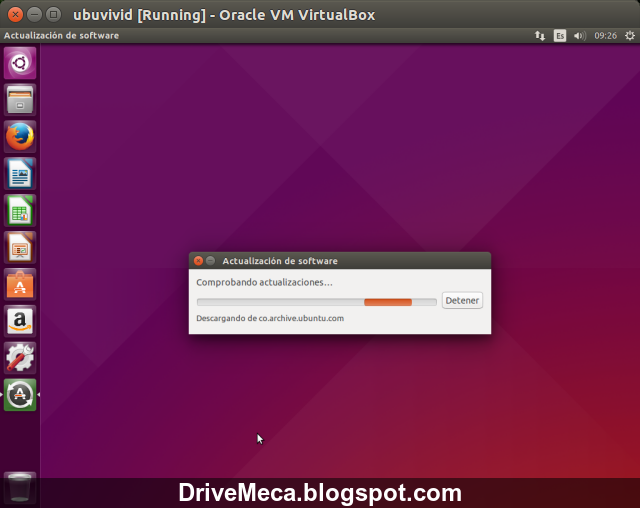Open LibreOffice Writer from launcher
The height and width of the screenshot is (508, 640).
(20, 173)
